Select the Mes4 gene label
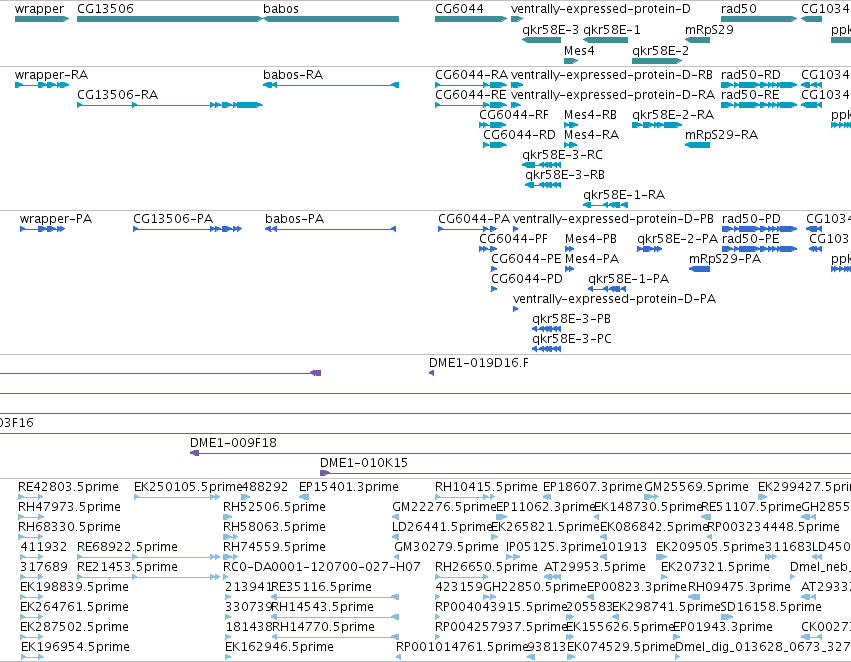The height and width of the screenshot is (662, 851). click(579, 50)
